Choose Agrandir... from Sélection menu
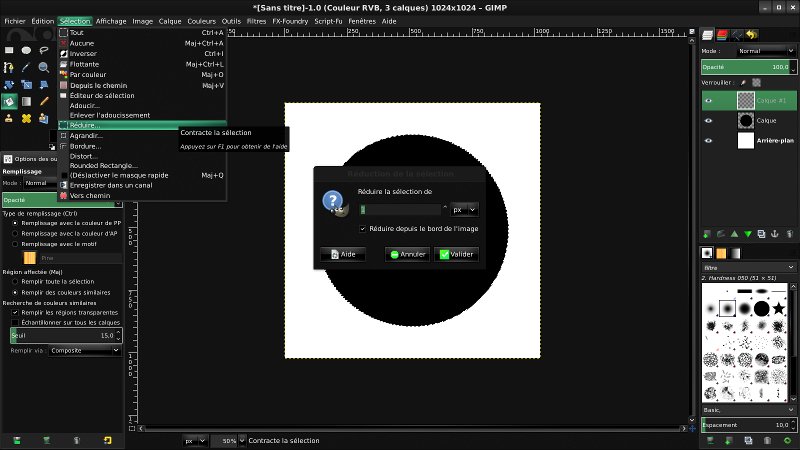The image size is (800, 450). pos(86,136)
